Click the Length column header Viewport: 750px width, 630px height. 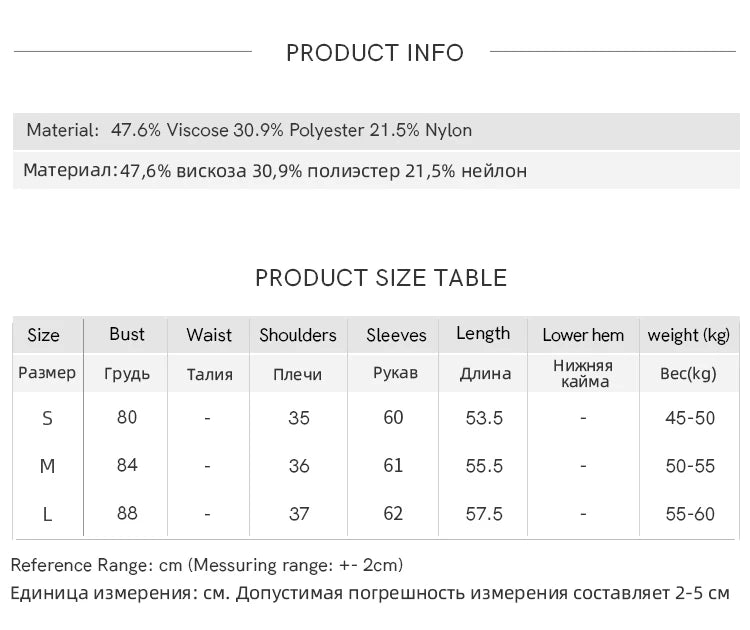pyautogui.click(x=483, y=334)
